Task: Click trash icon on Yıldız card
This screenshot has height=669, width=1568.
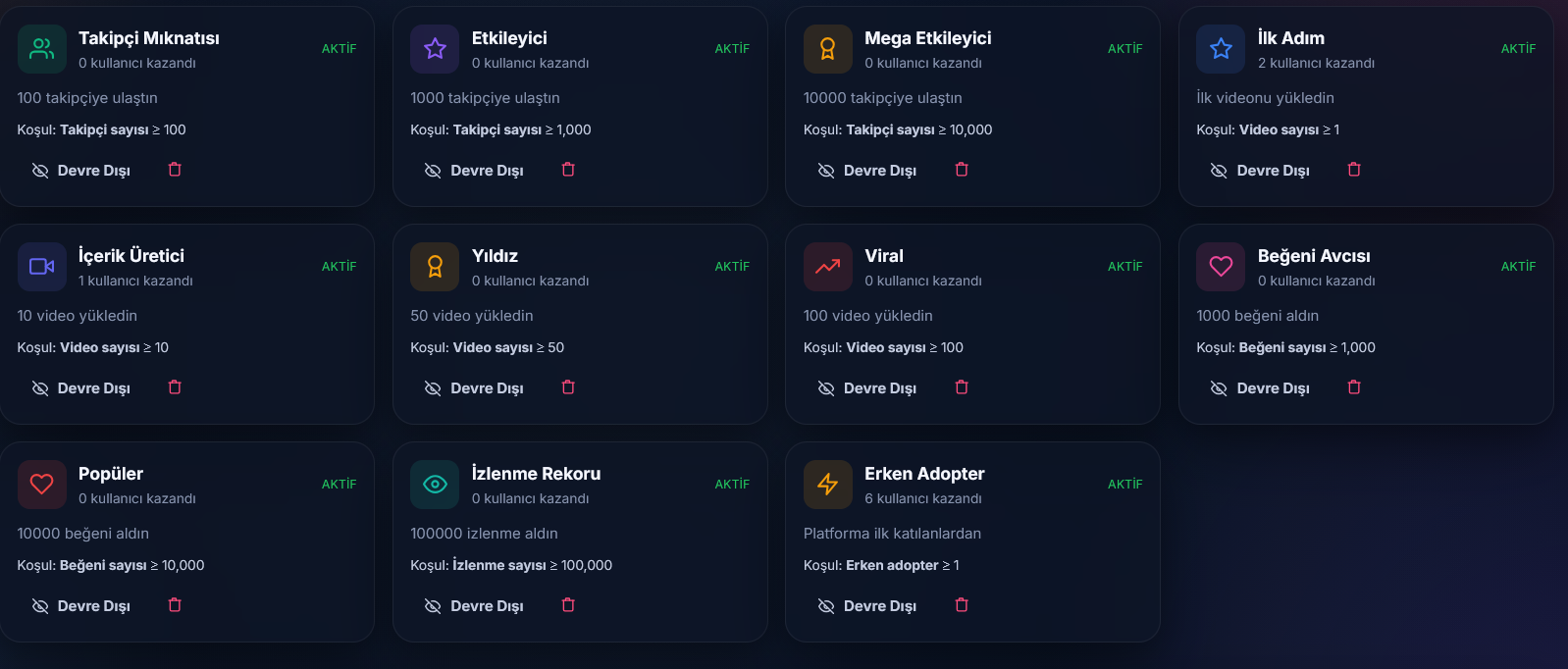Action: [568, 387]
